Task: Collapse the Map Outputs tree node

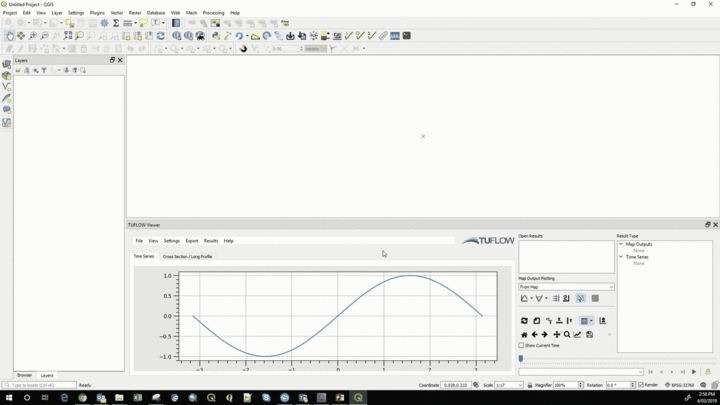Action: click(x=621, y=244)
